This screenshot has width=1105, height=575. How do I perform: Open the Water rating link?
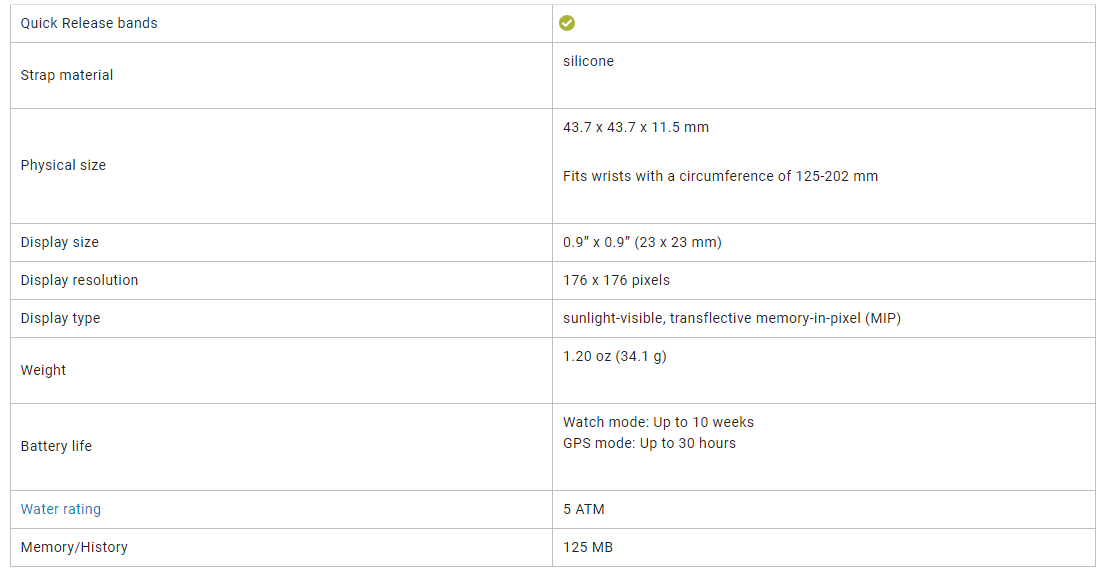point(61,509)
